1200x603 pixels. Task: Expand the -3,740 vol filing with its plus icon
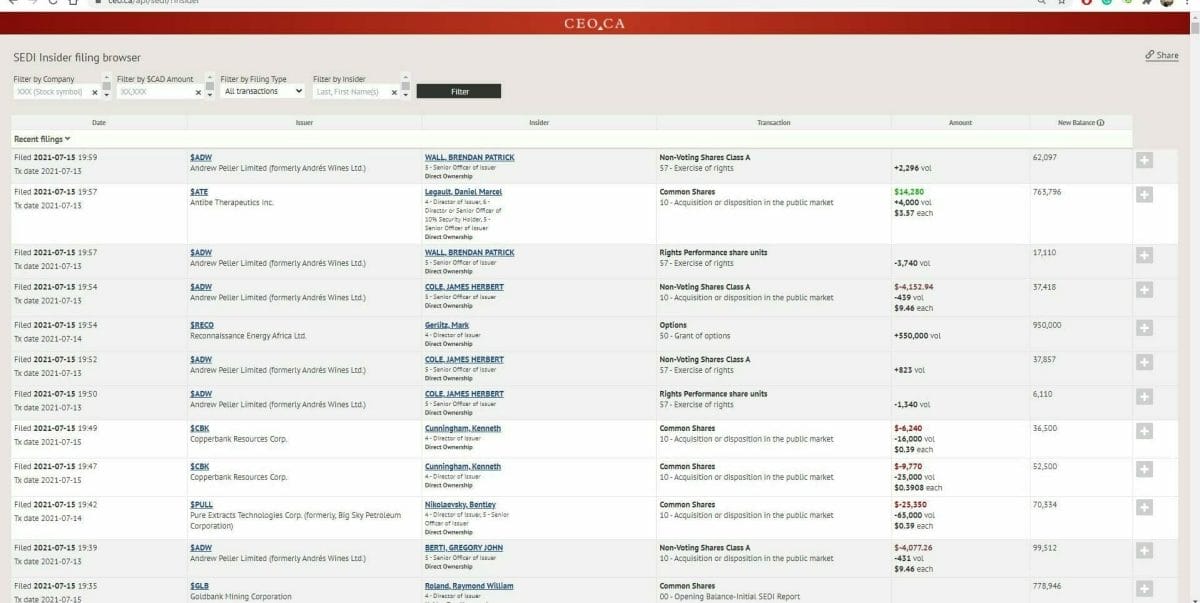pos(1144,255)
